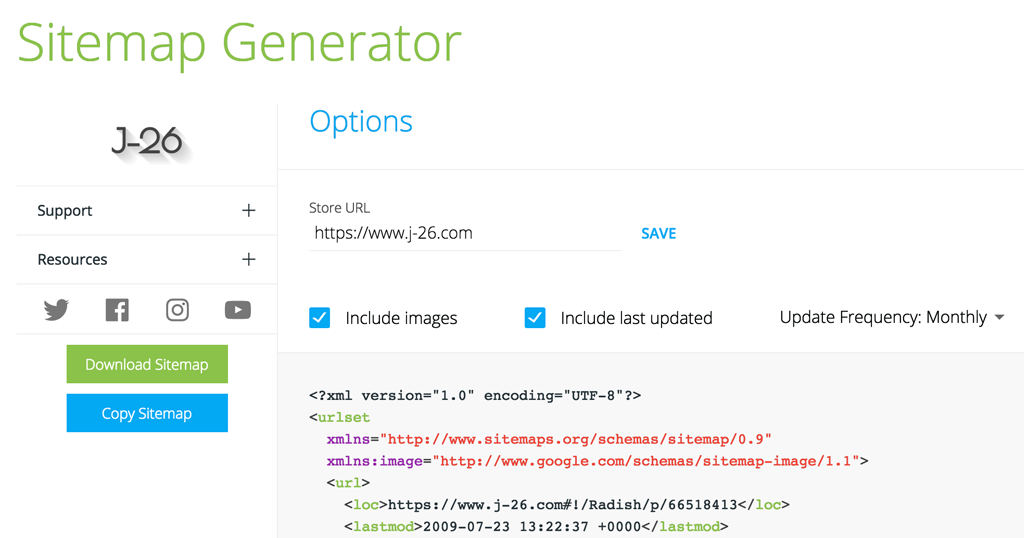Open the Twitter social link icon
This screenshot has height=538, width=1024.
tap(56, 310)
